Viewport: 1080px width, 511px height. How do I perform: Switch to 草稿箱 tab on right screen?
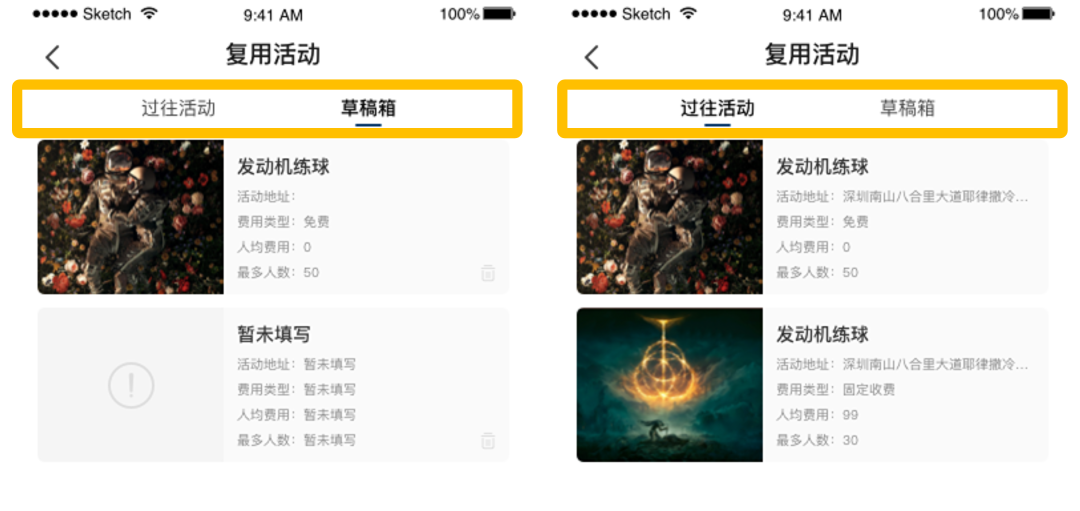(x=908, y=108)
